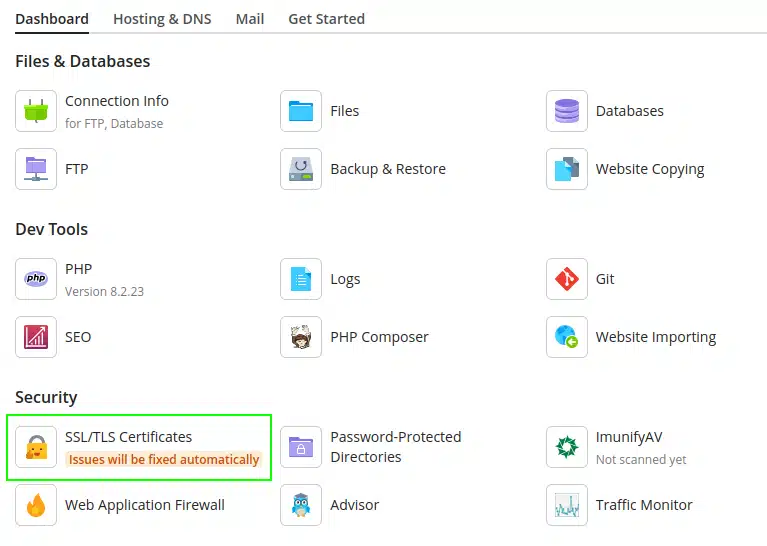Viewport: 767px width, 546px height.
Task: Open the ImunifyAV green icon
Action: click(567, 447)
